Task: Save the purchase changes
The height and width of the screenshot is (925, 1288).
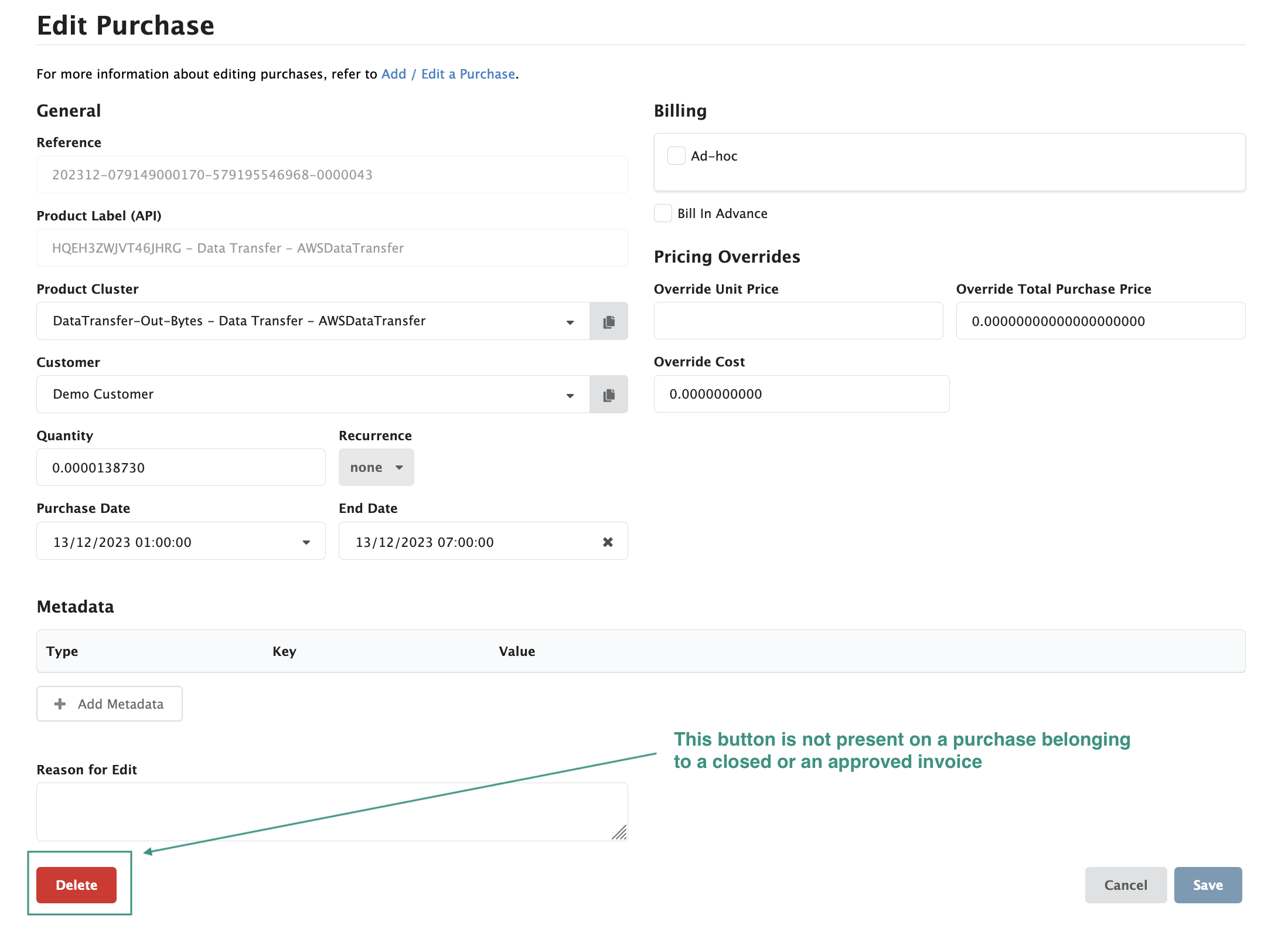Action: pos(1208,885)
